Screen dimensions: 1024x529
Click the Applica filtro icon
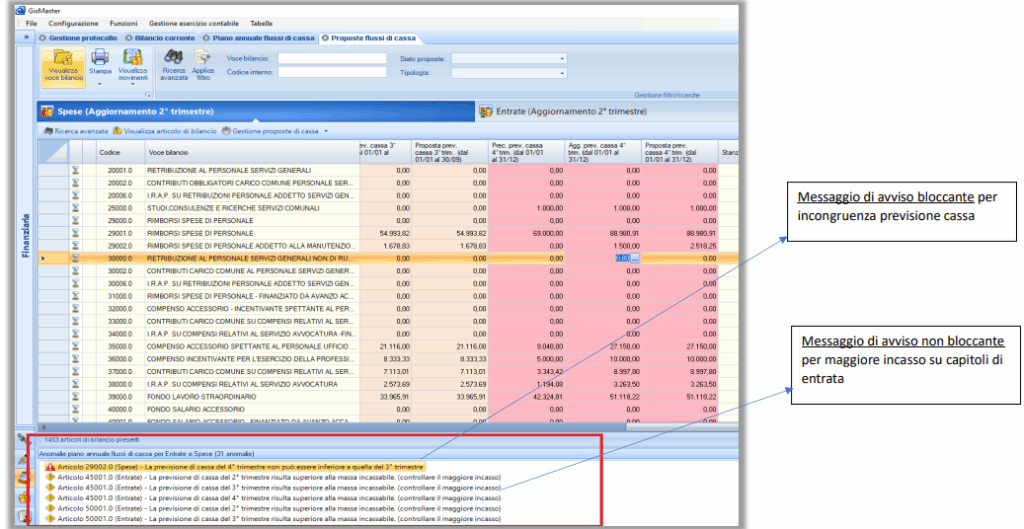point(203,58)
